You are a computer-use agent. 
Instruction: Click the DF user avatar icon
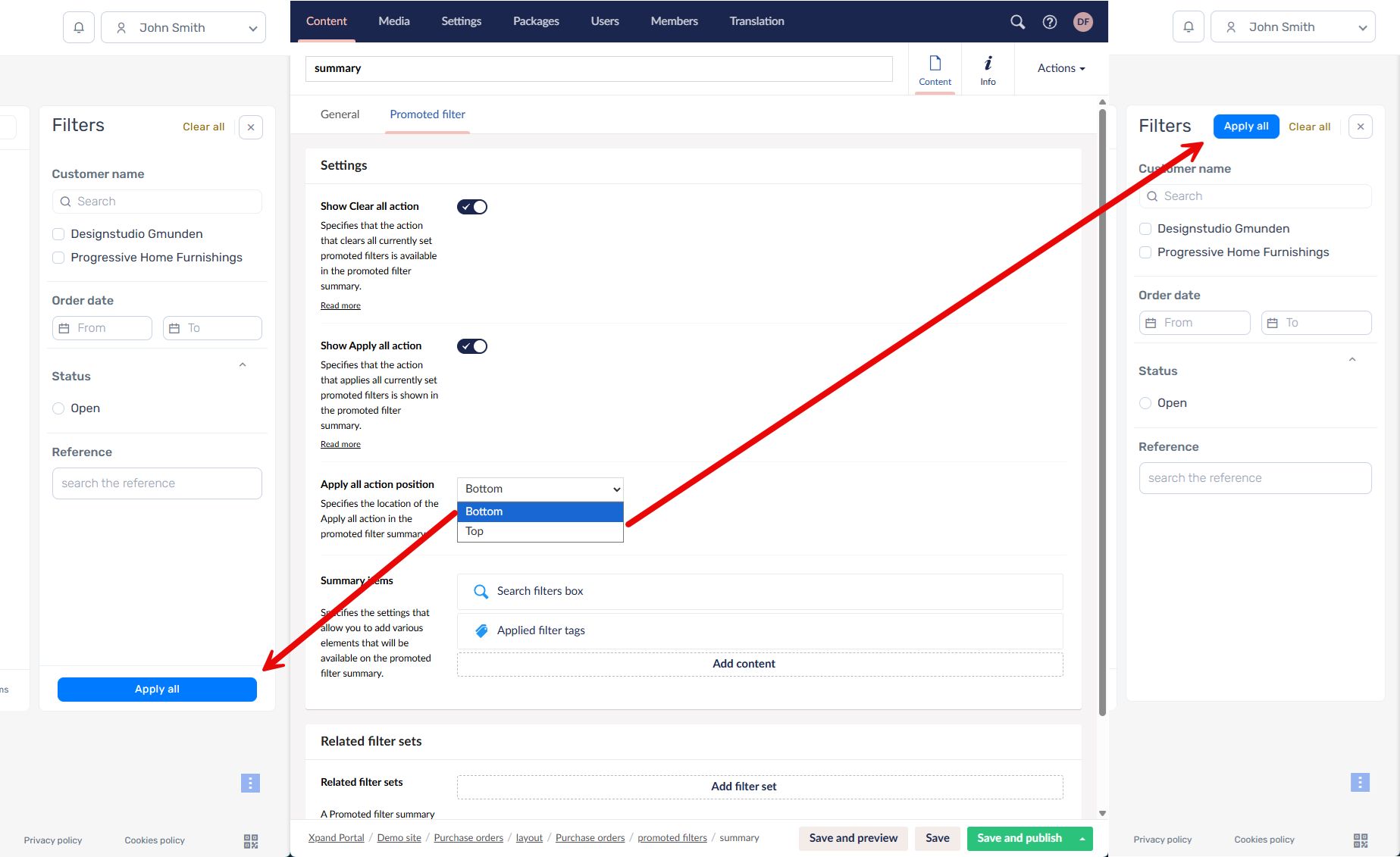tap(1083, 22)
